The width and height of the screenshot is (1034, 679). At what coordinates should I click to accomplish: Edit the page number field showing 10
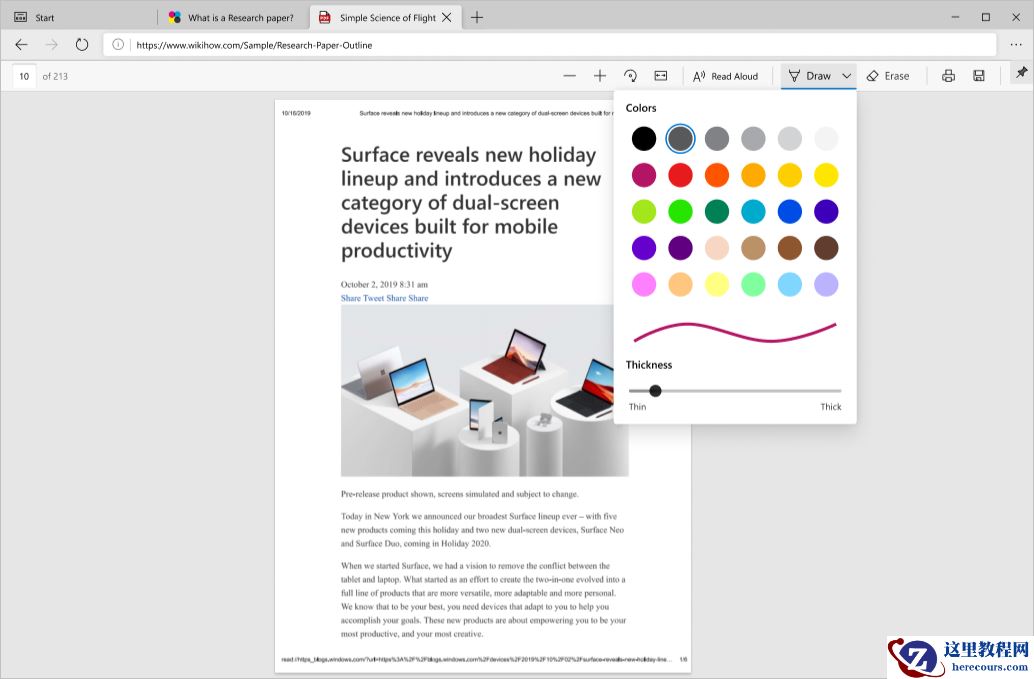point(24,76)
